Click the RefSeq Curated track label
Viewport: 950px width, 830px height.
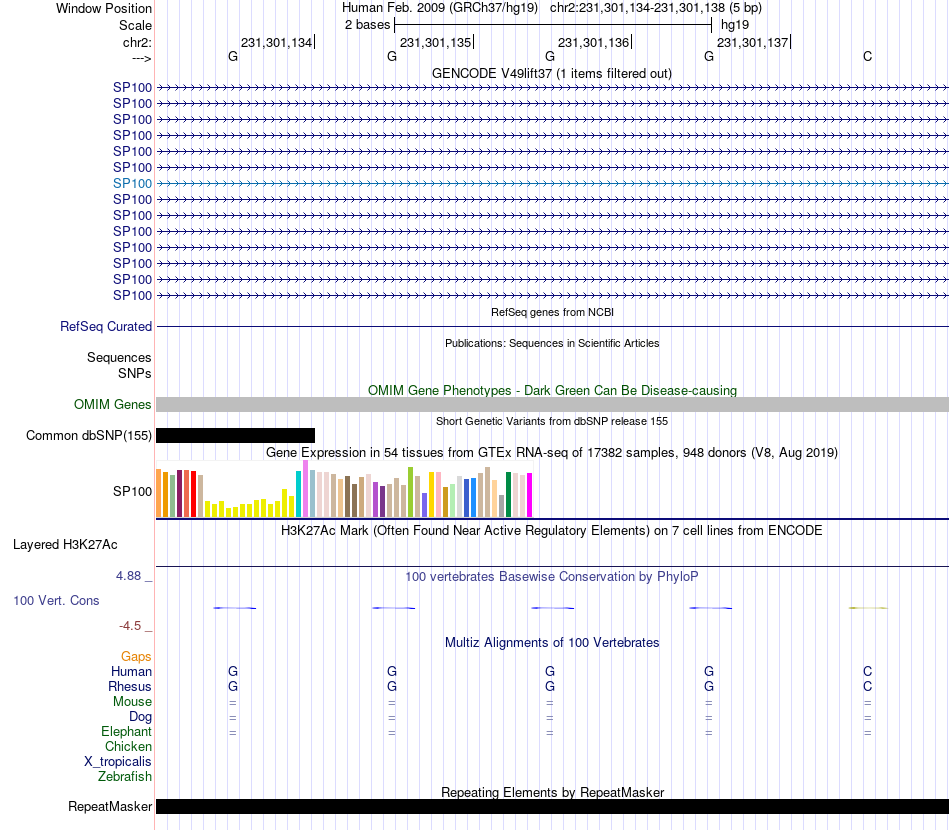click(106, 327)
